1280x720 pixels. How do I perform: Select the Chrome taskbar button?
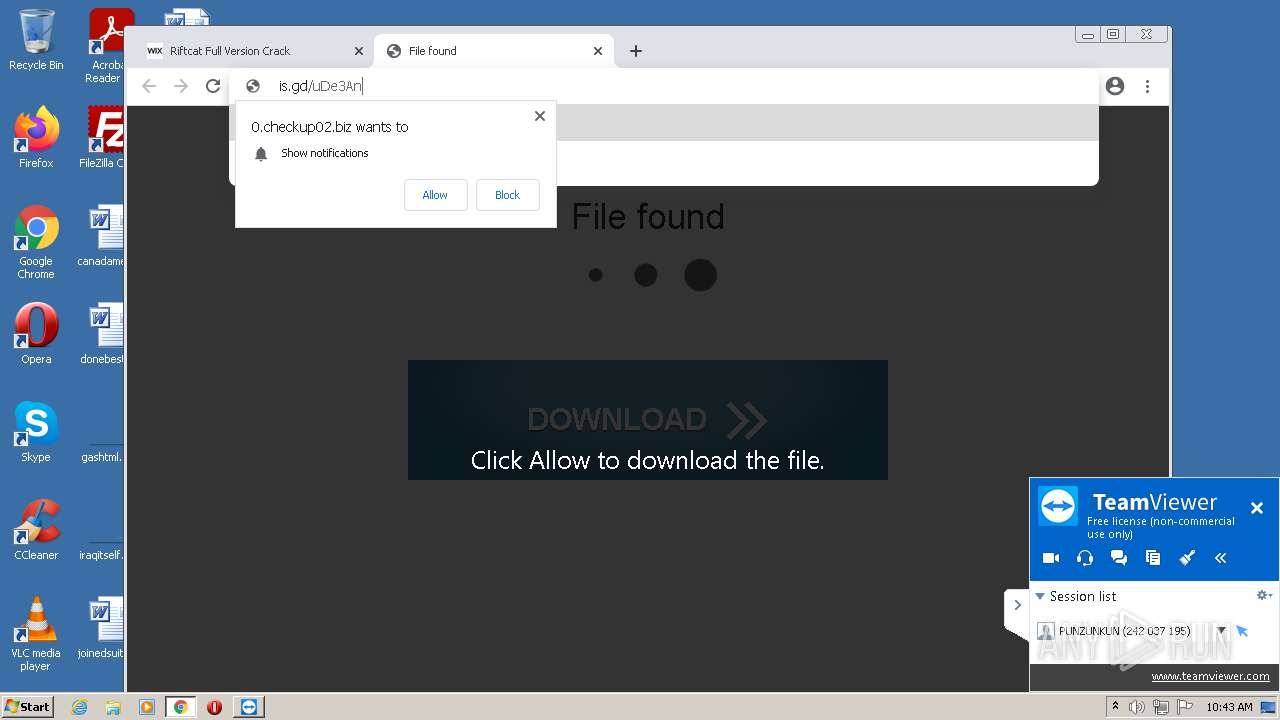180,707
